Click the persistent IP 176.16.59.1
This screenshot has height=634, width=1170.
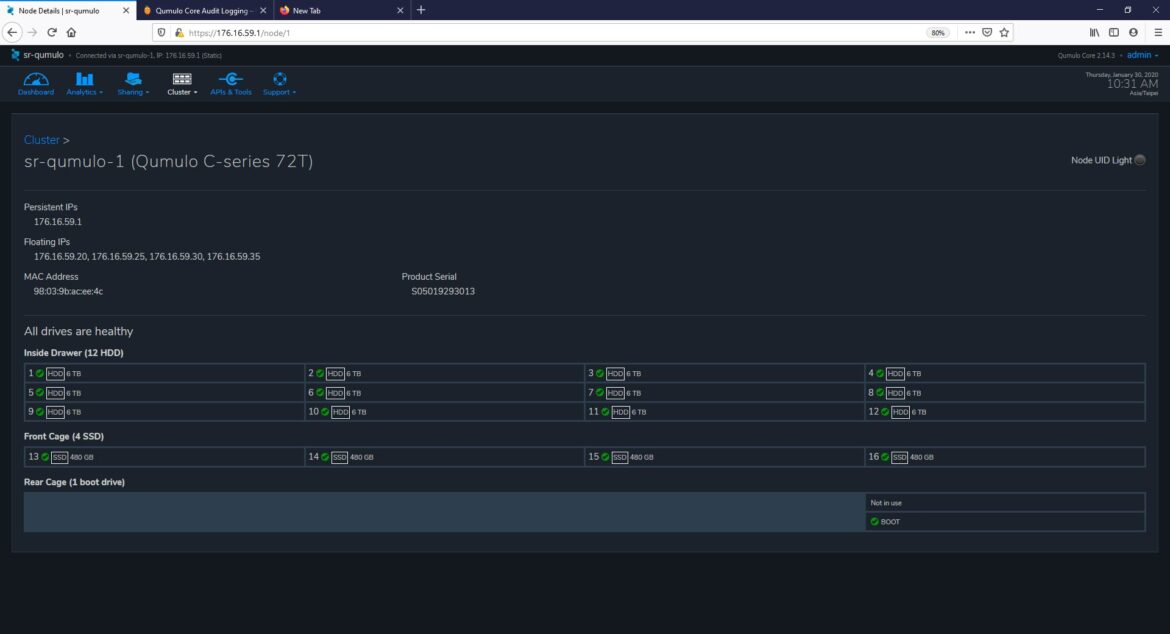point(57,222)
